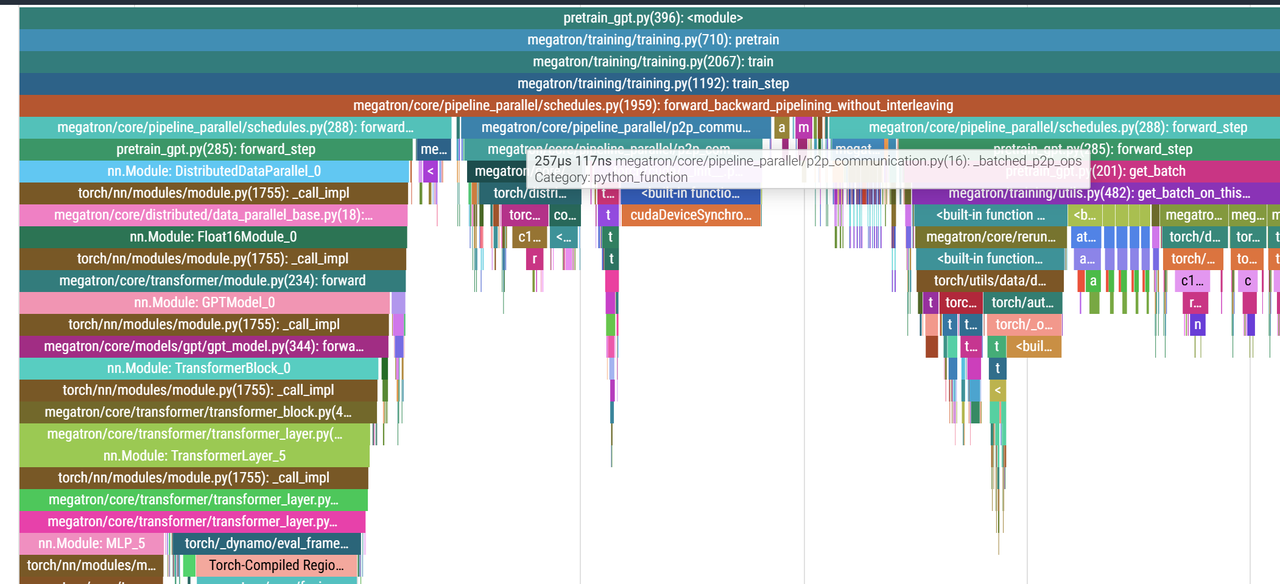Screen dimensions: 1280x584
Task: Select the nn.Module: MLP_5 slice
Action: coord(91,544)
